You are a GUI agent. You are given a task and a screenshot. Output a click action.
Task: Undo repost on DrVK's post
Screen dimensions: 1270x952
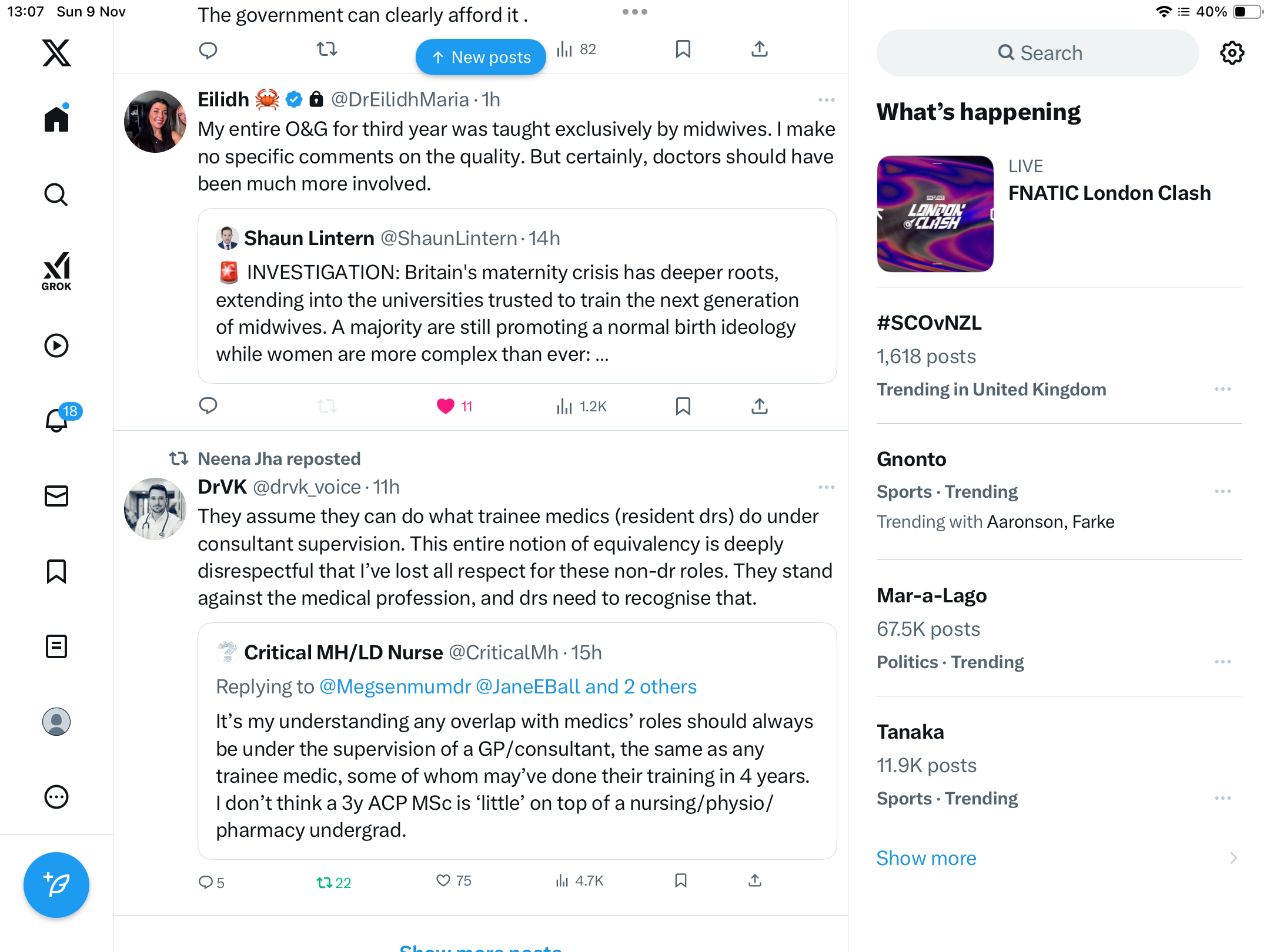coord(325,882)
